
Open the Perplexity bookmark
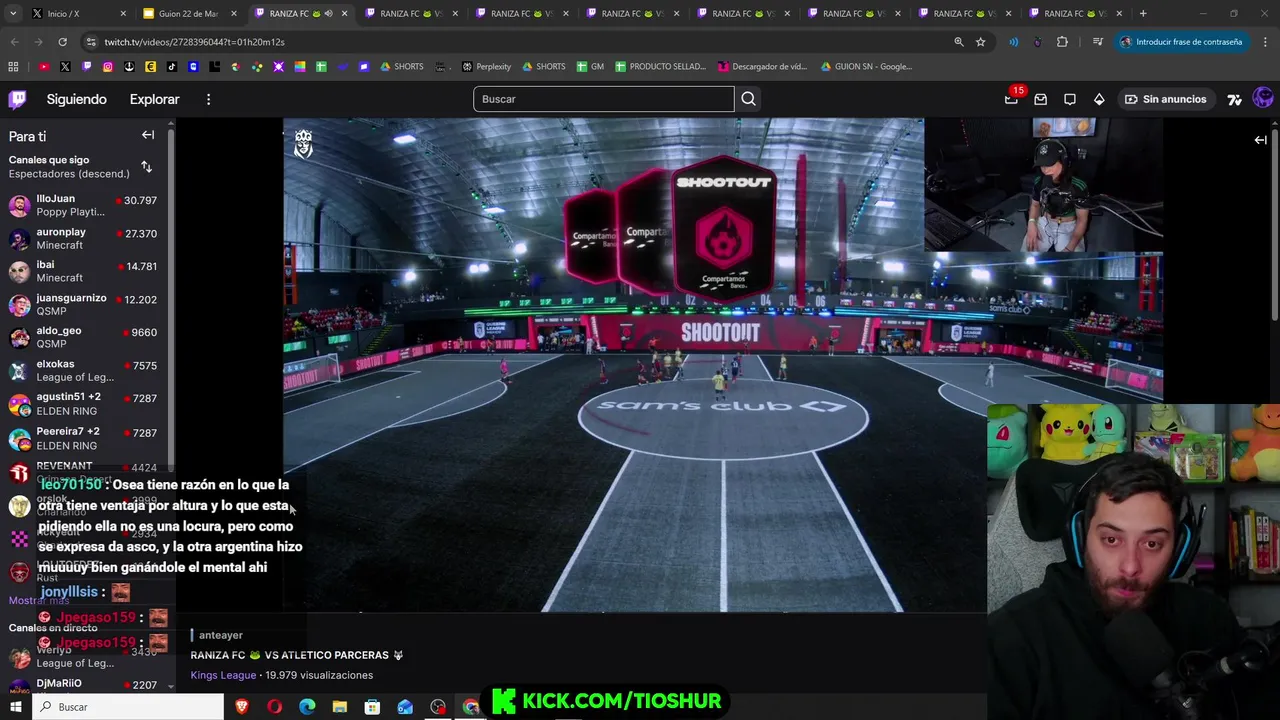pyautogui.click(x=486, y=67)
